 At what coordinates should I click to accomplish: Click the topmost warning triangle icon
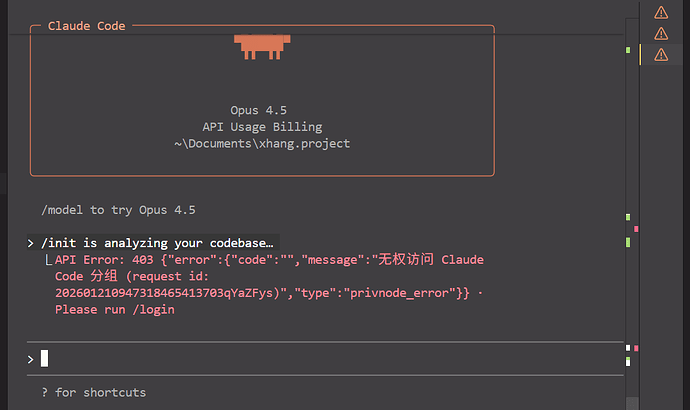click(661, 12)
